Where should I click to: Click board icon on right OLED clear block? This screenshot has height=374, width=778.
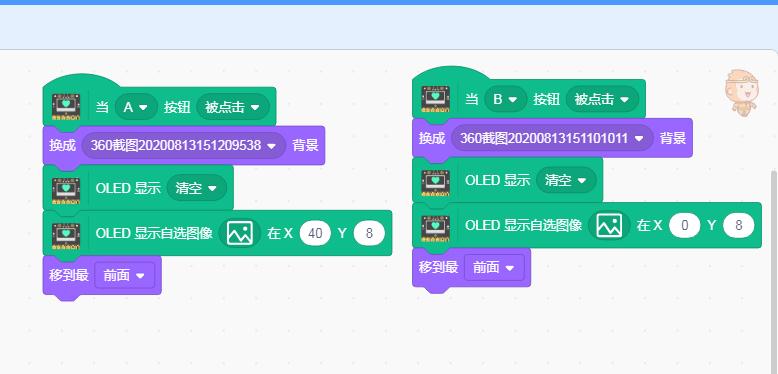435,181
